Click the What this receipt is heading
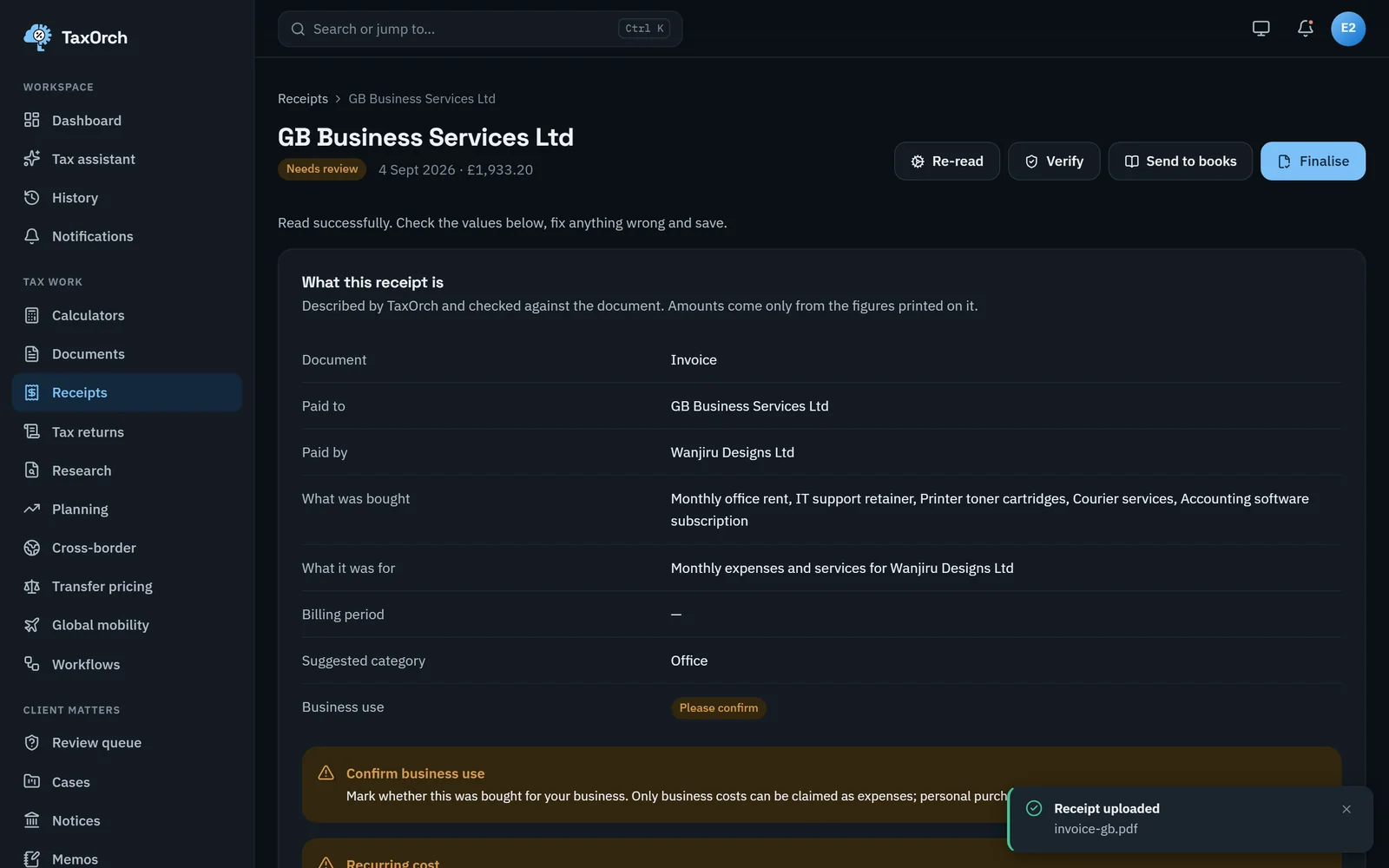The width and height of the screenshot is (1389, 868). (x=372, y=282)
